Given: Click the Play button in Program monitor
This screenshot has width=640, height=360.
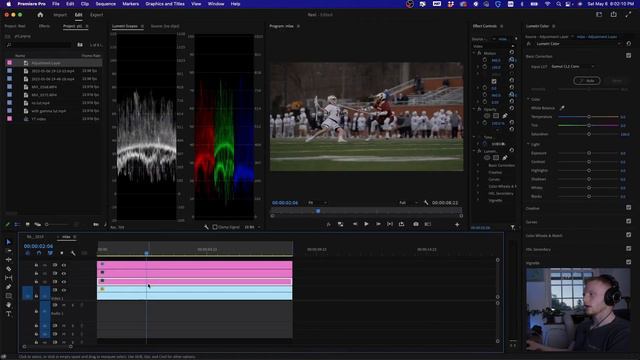Looking at the screenshot, I should [x=366, y=224].
